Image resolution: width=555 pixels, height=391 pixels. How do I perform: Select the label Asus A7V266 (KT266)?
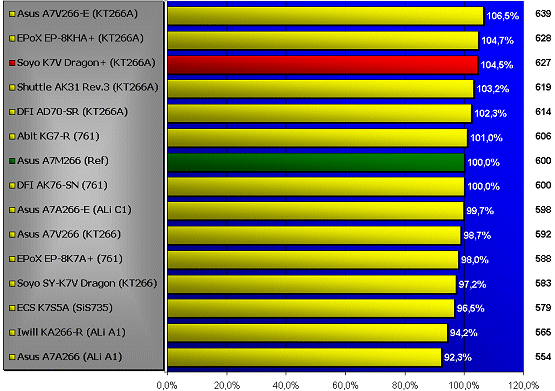(69, 234)
